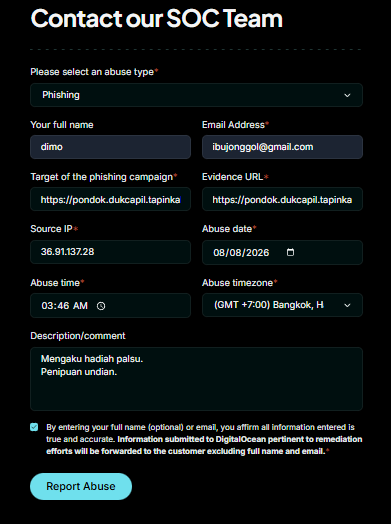The width and height of the screenshot is (391, 524).
Task: Click the 'Abuse date' label
Action: [229, 229]
